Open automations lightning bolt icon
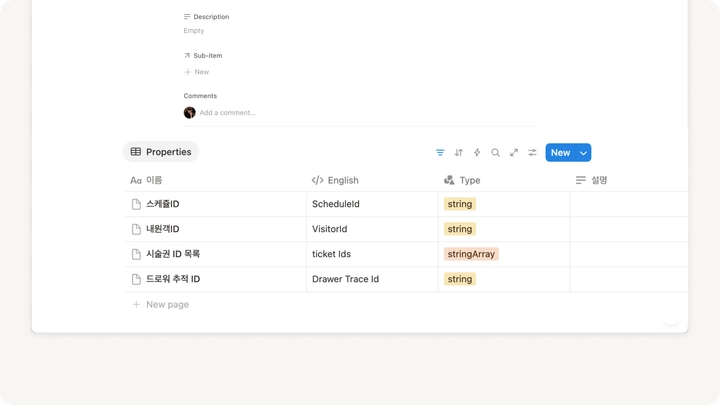The width and height of the screenshot is (720, 405). (477, 152)
